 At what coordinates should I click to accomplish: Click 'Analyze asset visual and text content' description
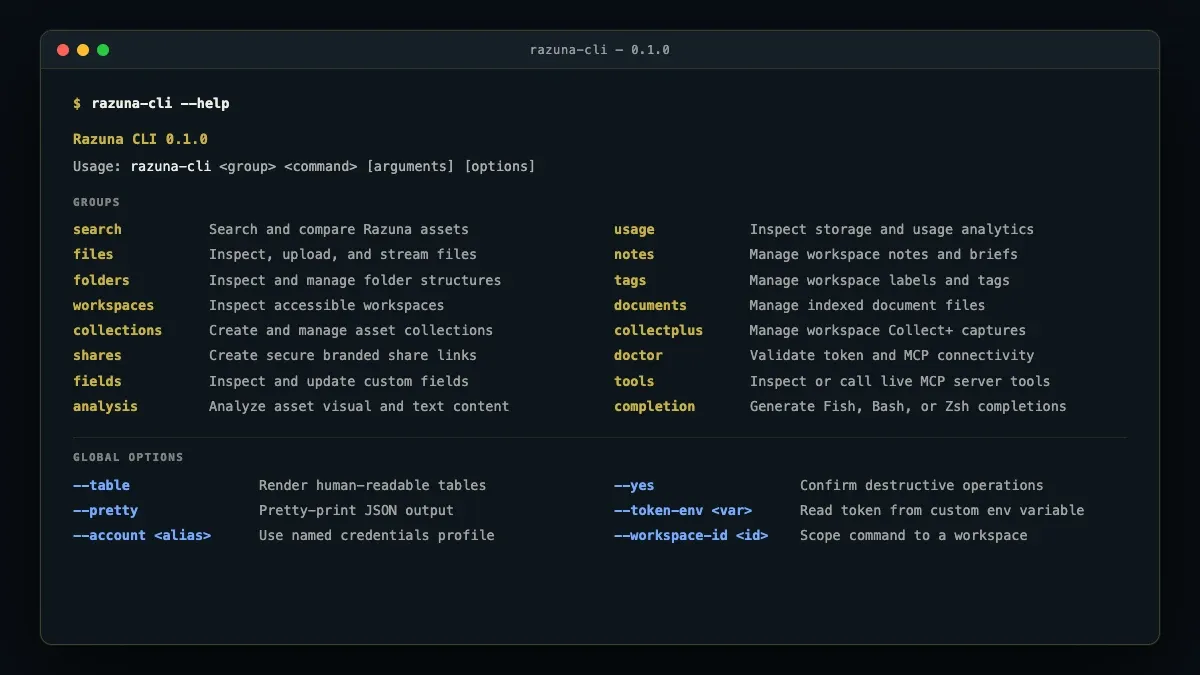(359, 406)
